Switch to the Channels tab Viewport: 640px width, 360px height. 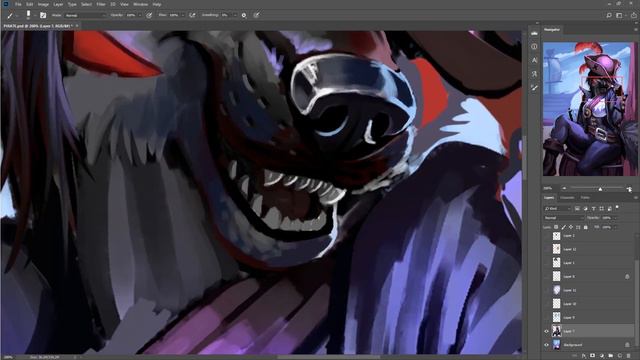point(567,198)
